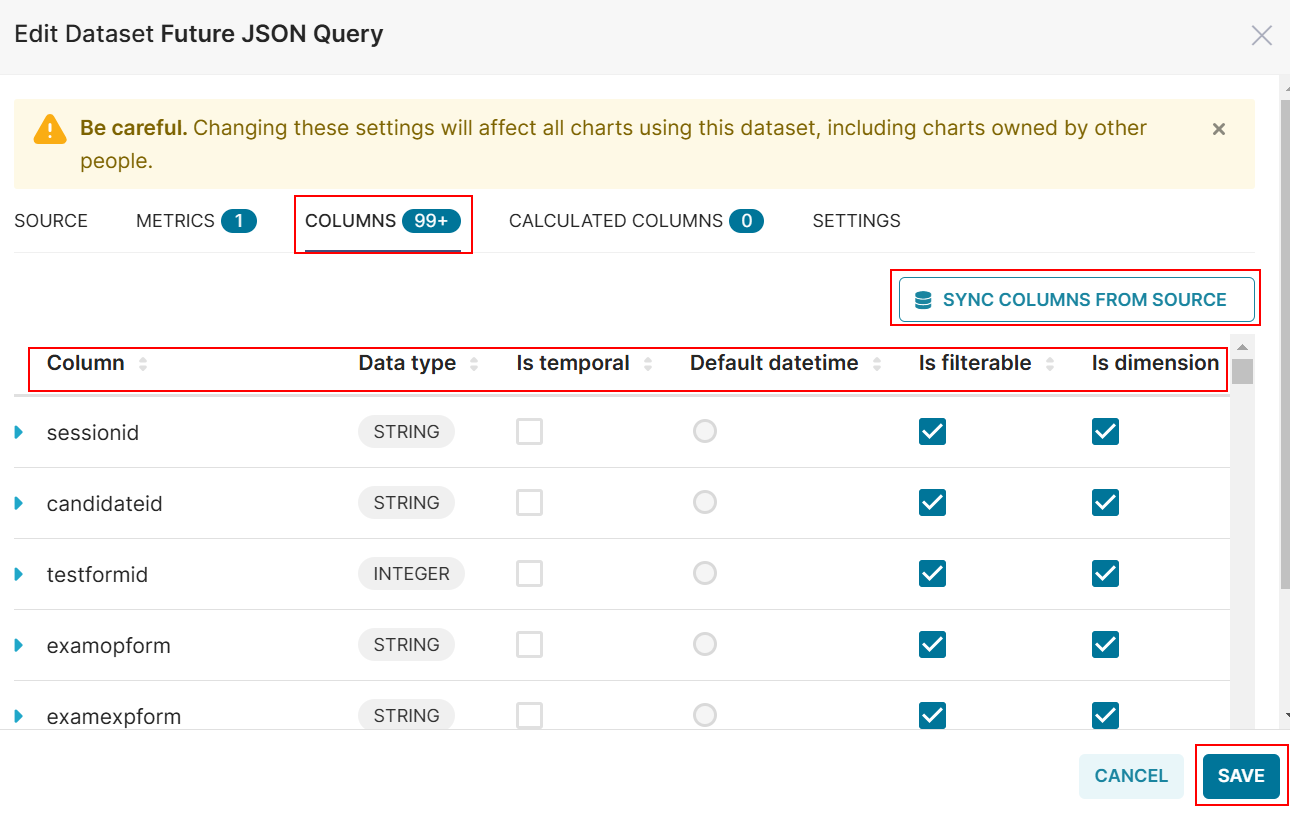Screen dimensions: 1290x817
Task: Expand the examexpform column row
Action: [19, 716]
